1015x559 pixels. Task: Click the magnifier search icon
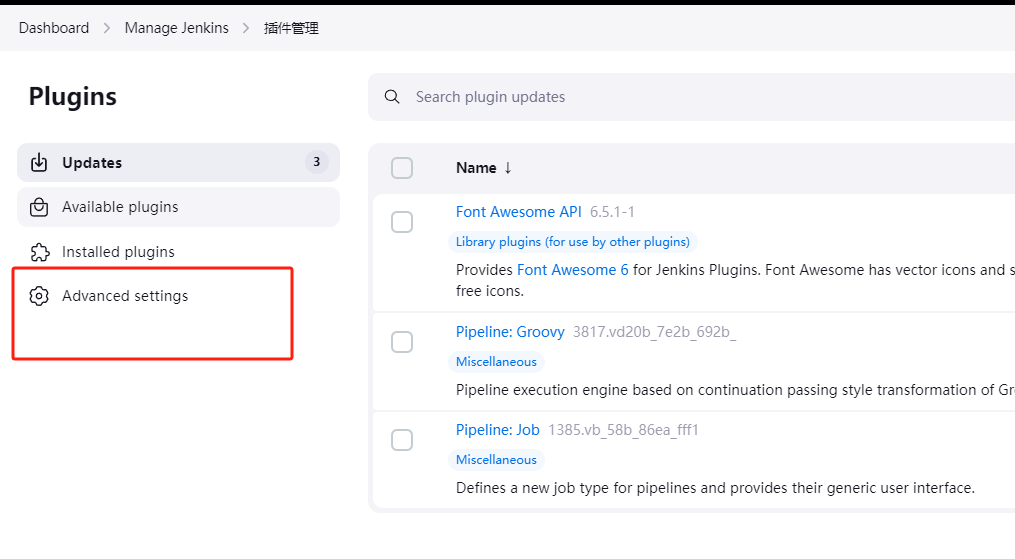pos(392,97)
